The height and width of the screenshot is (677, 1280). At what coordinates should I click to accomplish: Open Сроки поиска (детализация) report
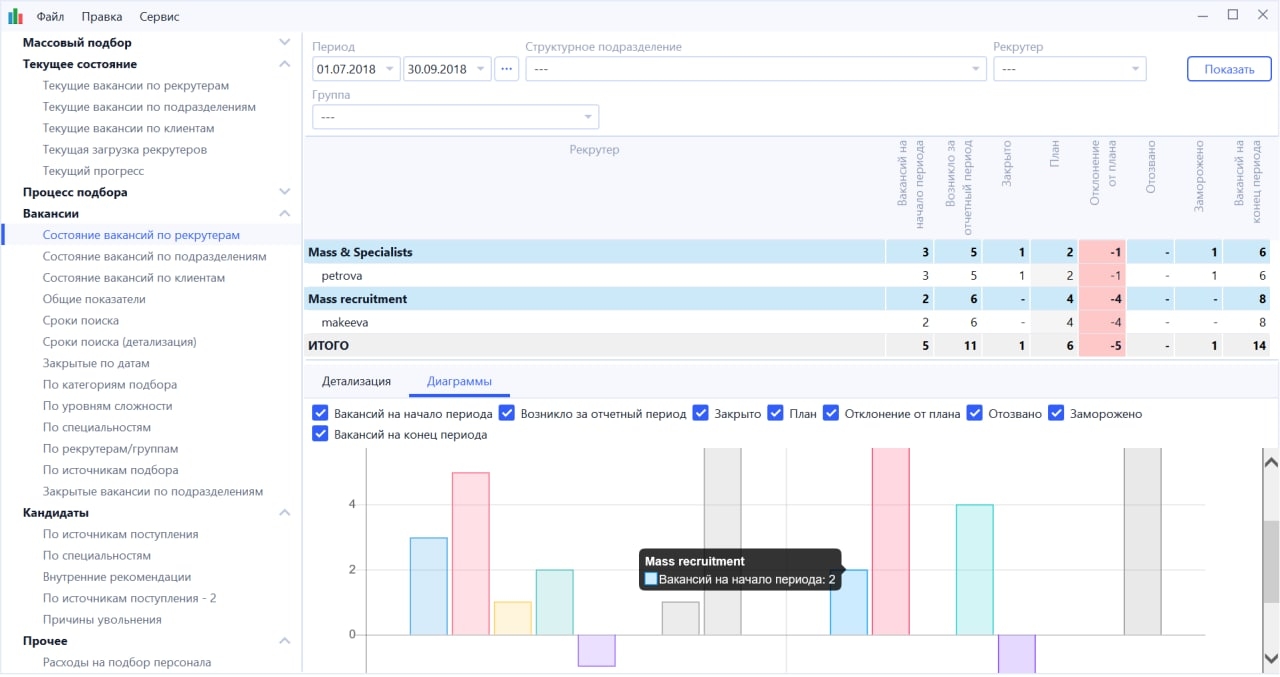[119, 341]
